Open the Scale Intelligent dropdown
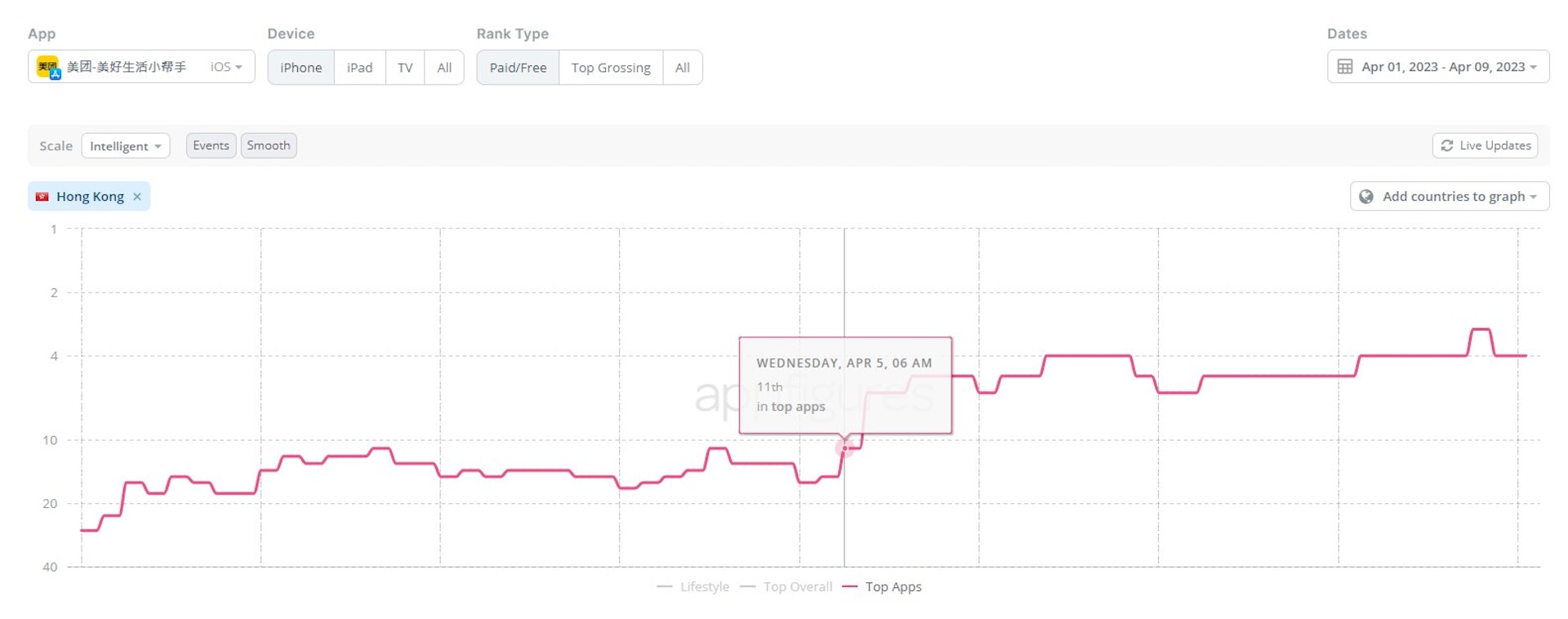This screenshot has height=619, width=1568. pos(125,146)
